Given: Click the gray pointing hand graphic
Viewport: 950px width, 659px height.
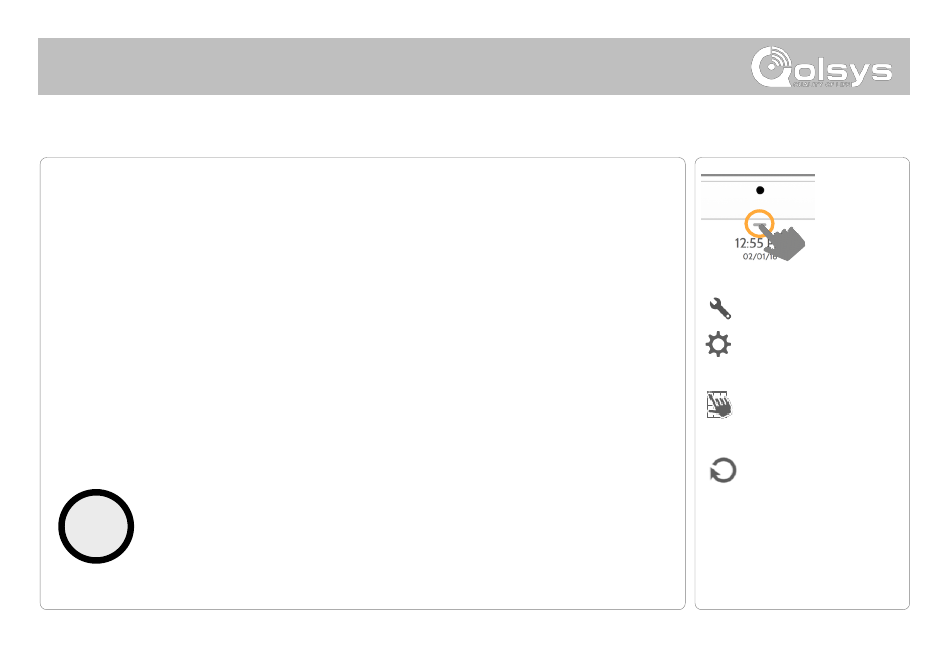Looking at the screenshot, I should (785, 242).
